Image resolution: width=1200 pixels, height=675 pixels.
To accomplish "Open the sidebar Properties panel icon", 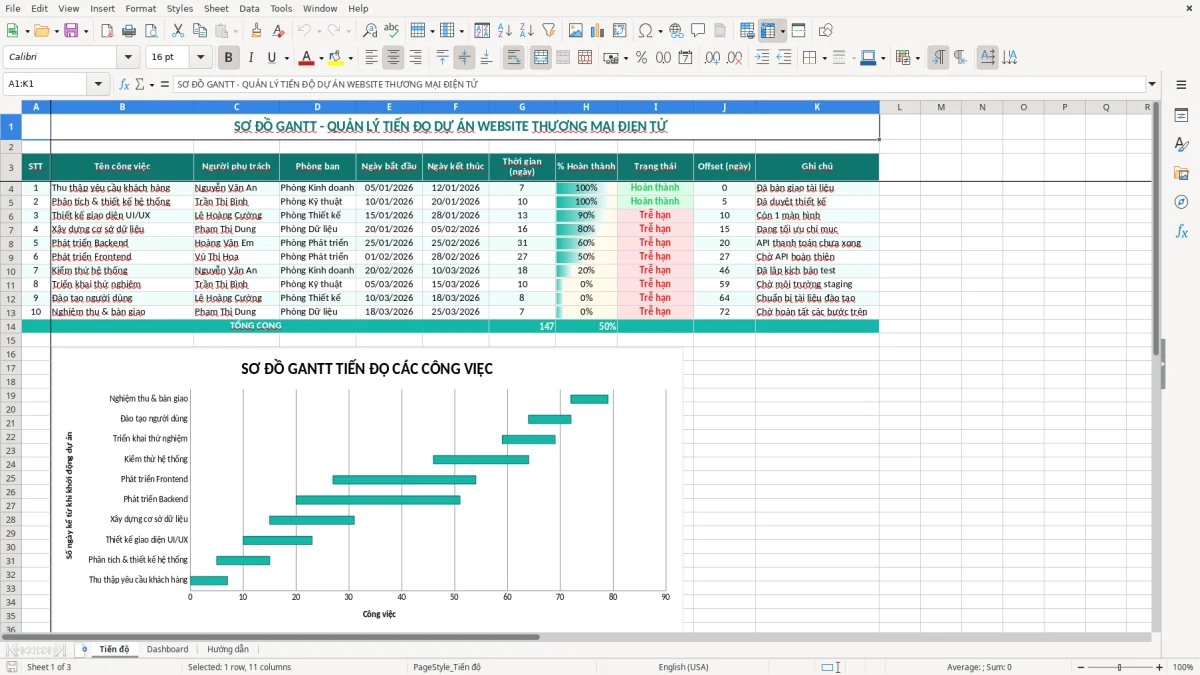I will point(1181,116).
